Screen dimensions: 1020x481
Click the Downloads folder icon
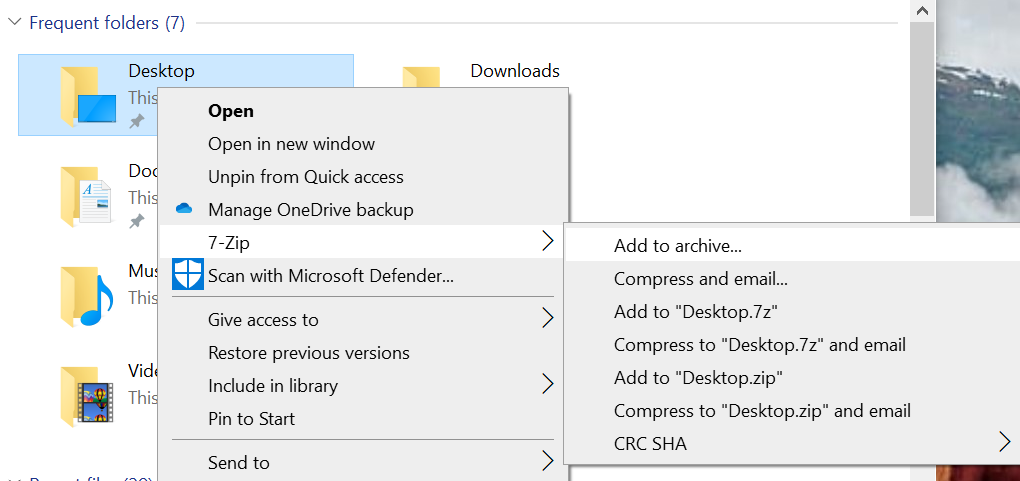(x=421, y=82)
